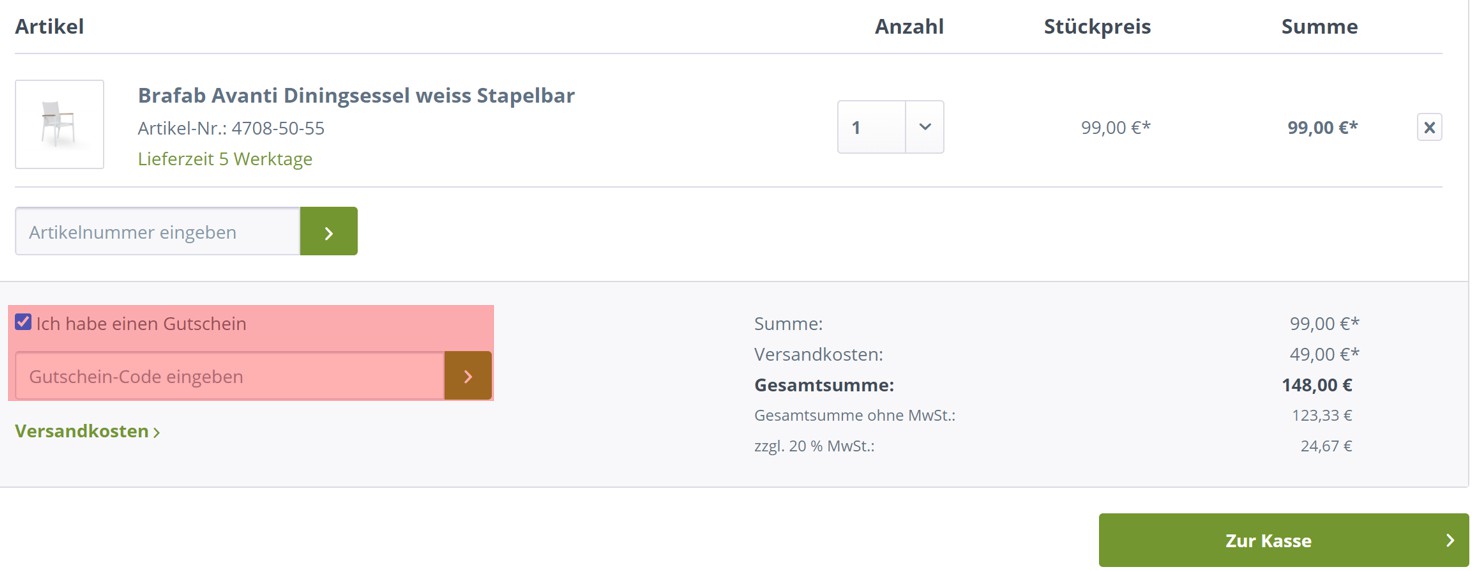Viewport: 1480px width, 571px height.
Task: Submit the article number with green arrow
Action: 329,232
